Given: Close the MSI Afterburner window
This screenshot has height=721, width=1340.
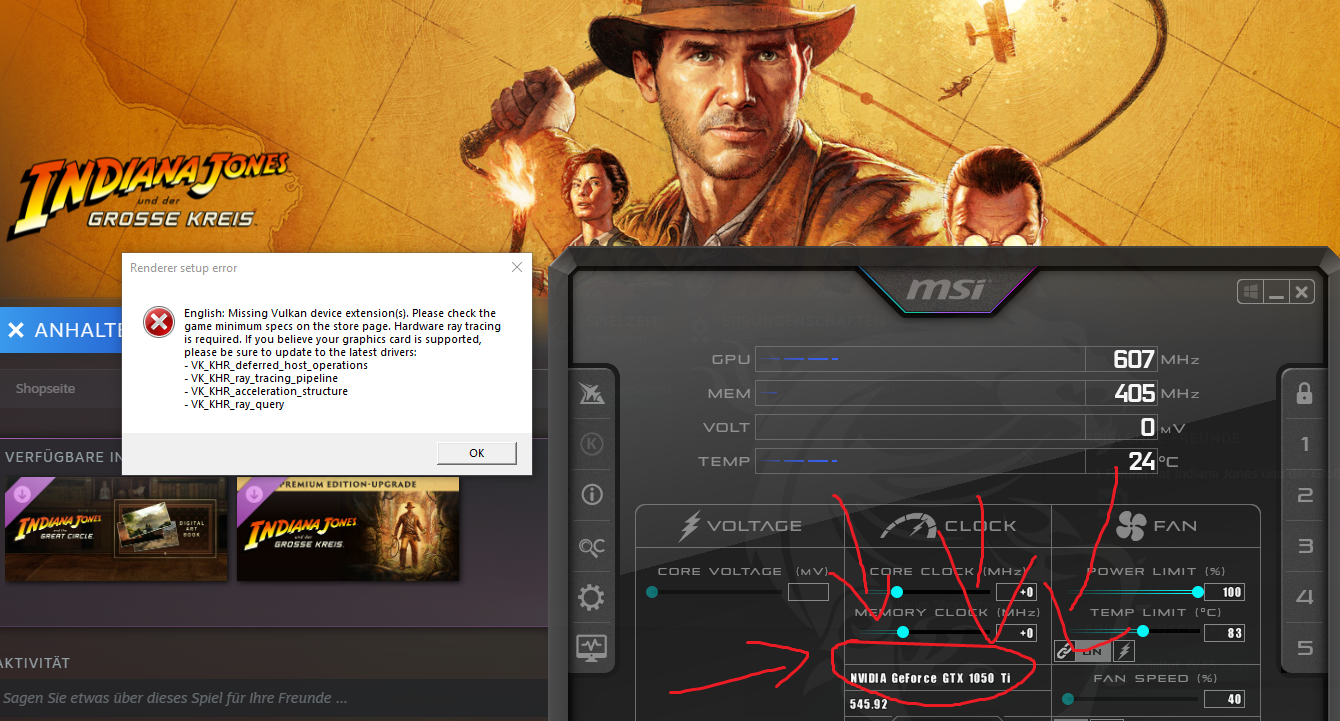Looking at the screenshot, I should pyautogui.click(x=1301, y=292).
